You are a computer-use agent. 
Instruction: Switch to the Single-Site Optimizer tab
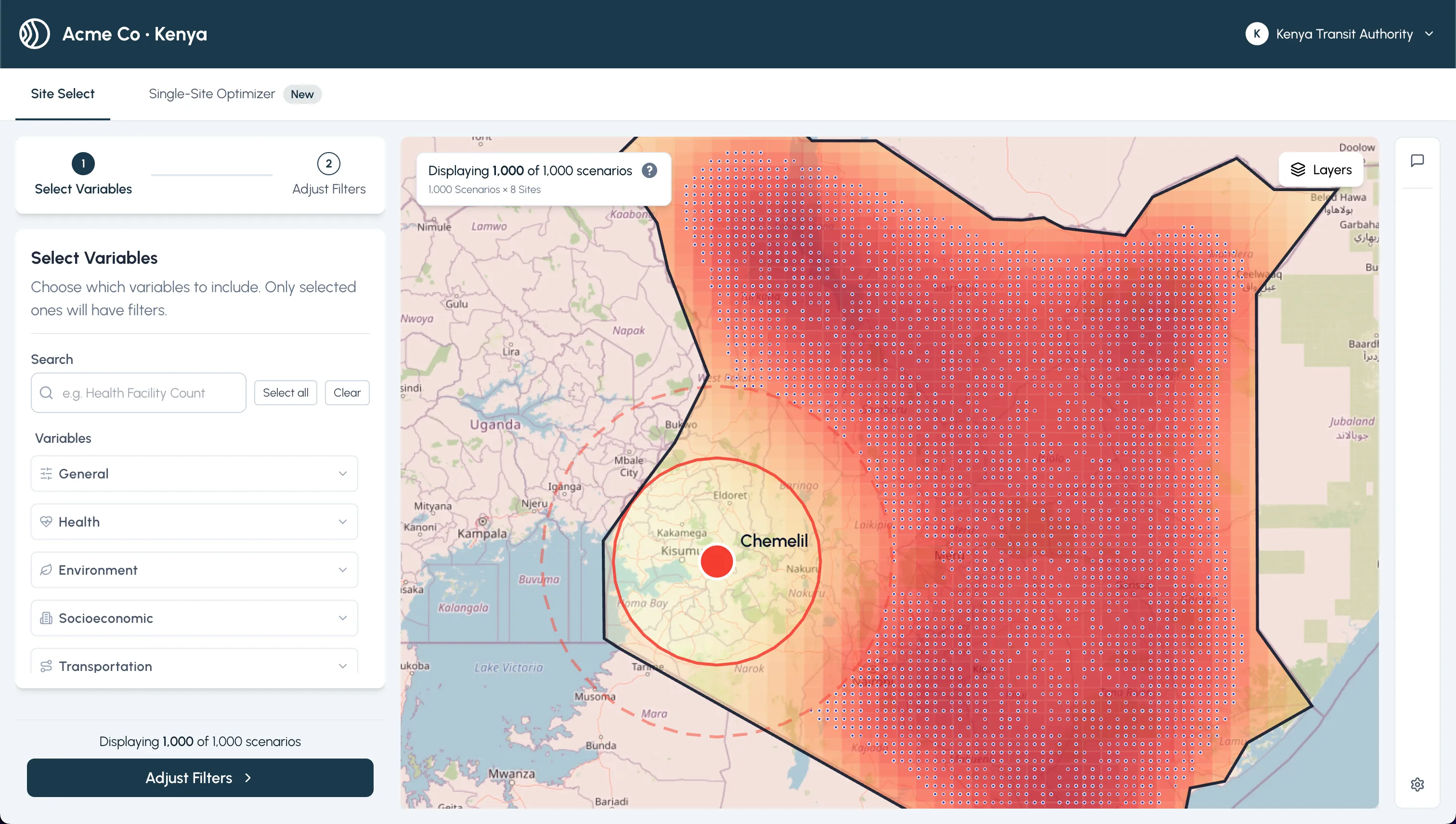point(212,94)
